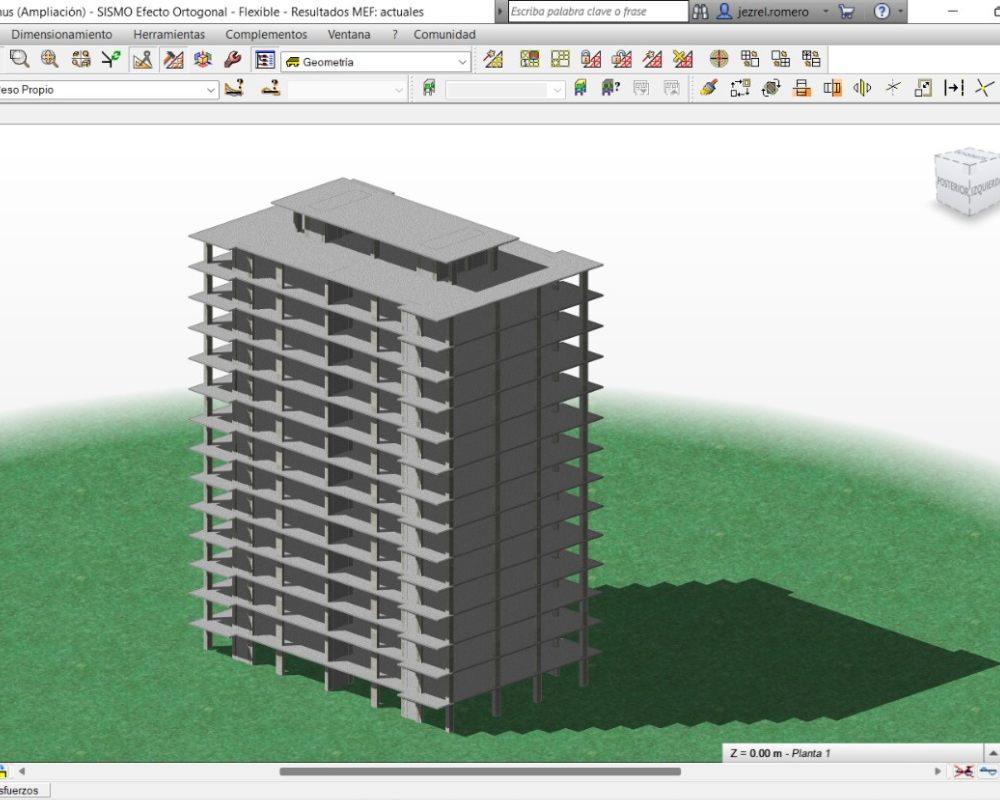Click the paintbrush icon in the edit toolbar
Viewport: 1000px width, 800px height.
click(x=708, y=88)
